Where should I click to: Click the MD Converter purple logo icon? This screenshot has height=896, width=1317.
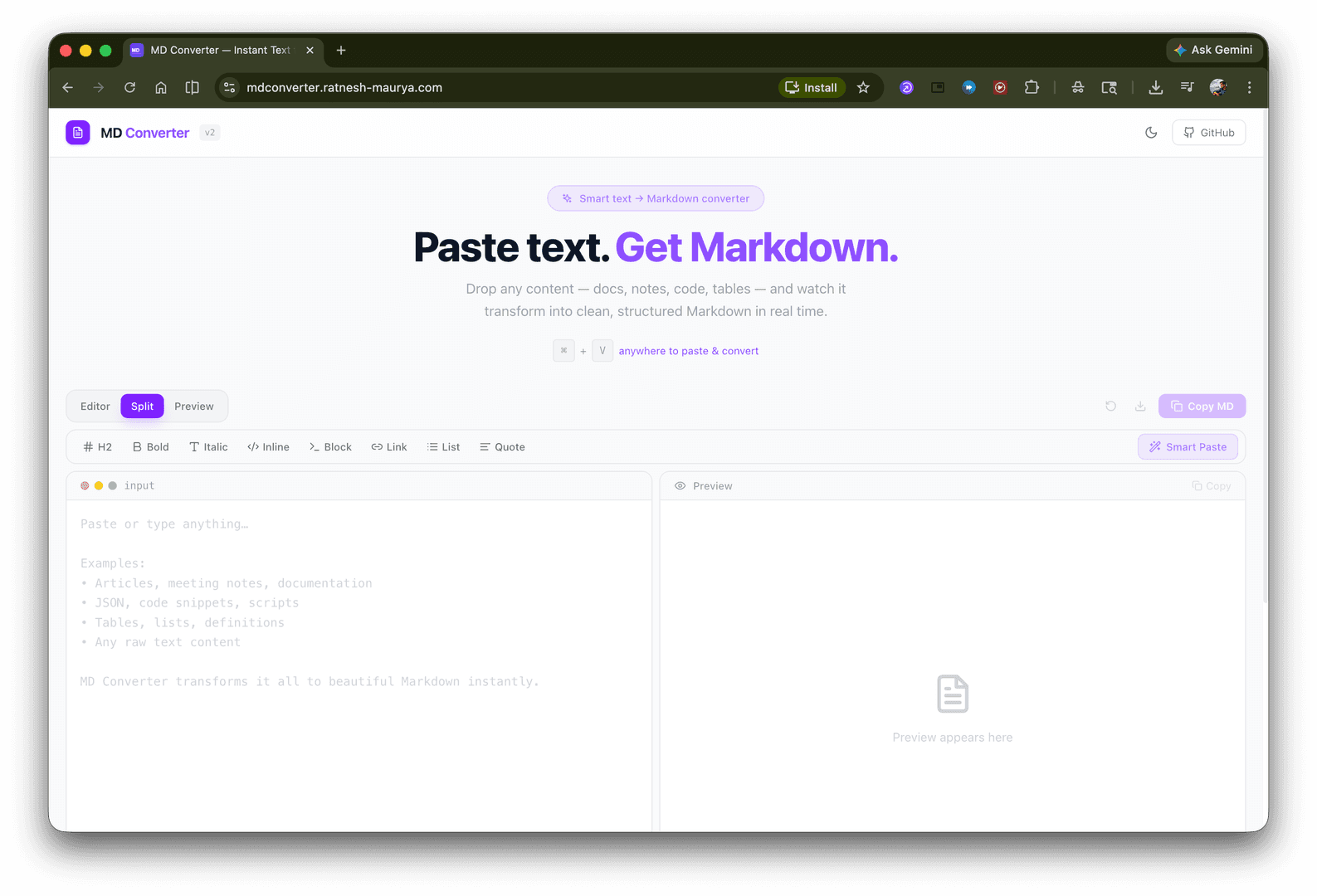coord(78,133)
